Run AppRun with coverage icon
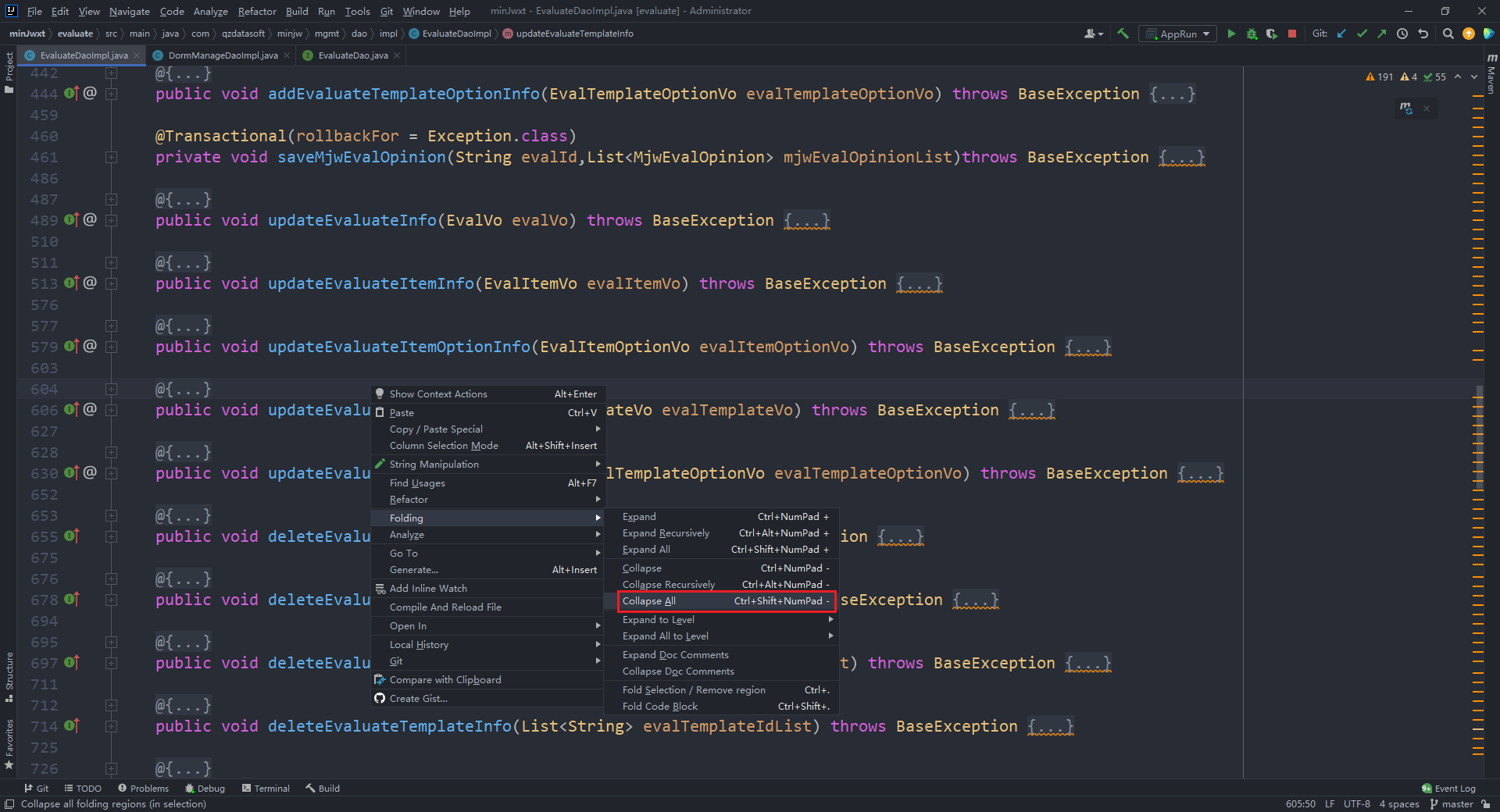This screenshot has width=1500, height=812. point(1272,34)
